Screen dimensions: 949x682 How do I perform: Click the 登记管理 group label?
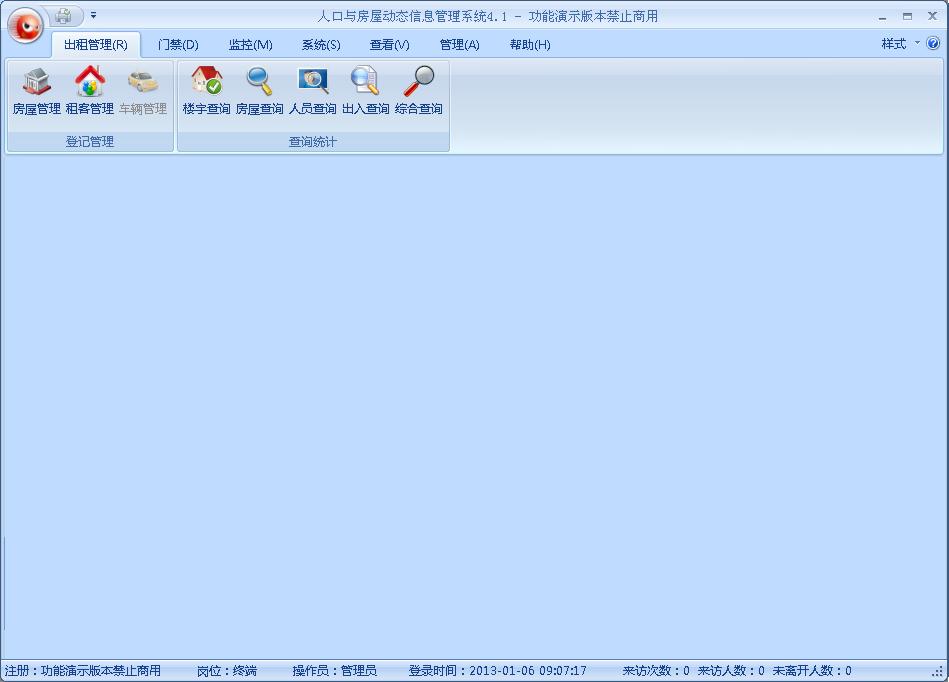pyautogui.click(x=90, y=142)
